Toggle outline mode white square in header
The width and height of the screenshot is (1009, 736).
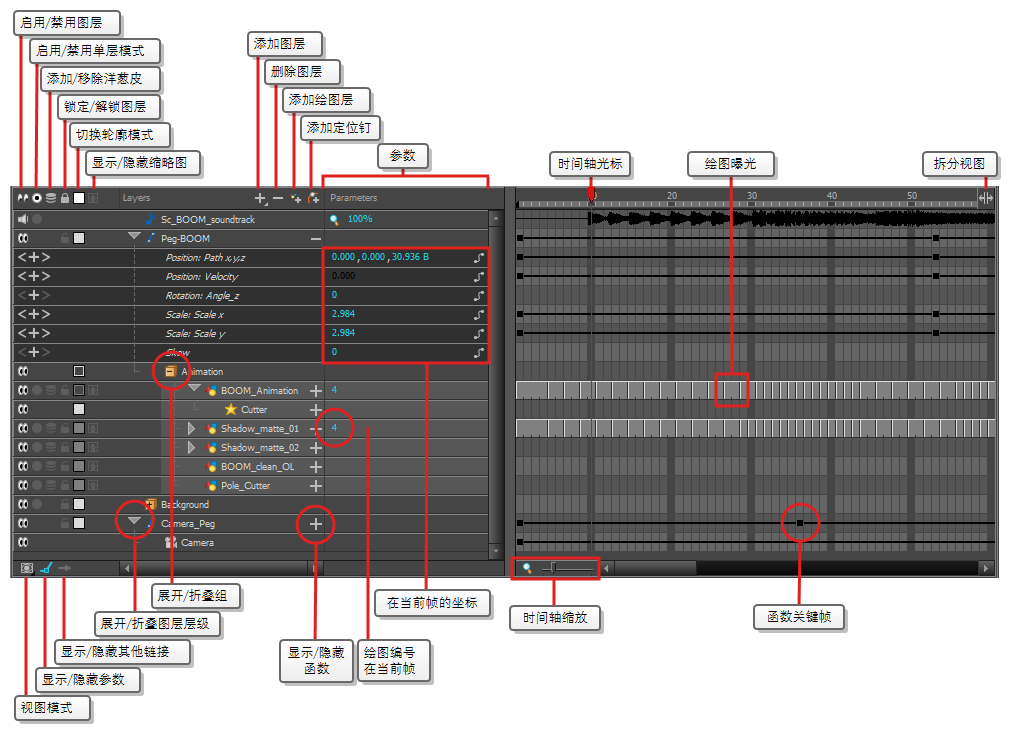point(79,198)
